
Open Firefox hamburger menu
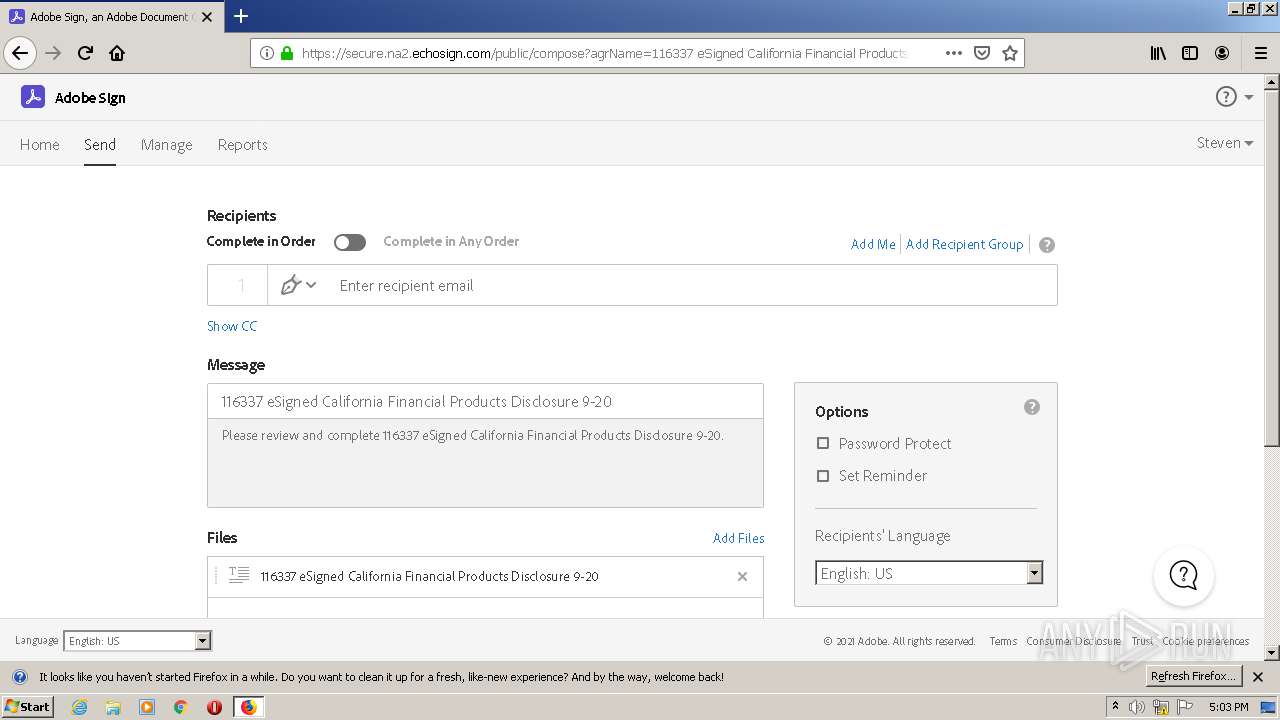(x=1260, y=53)
